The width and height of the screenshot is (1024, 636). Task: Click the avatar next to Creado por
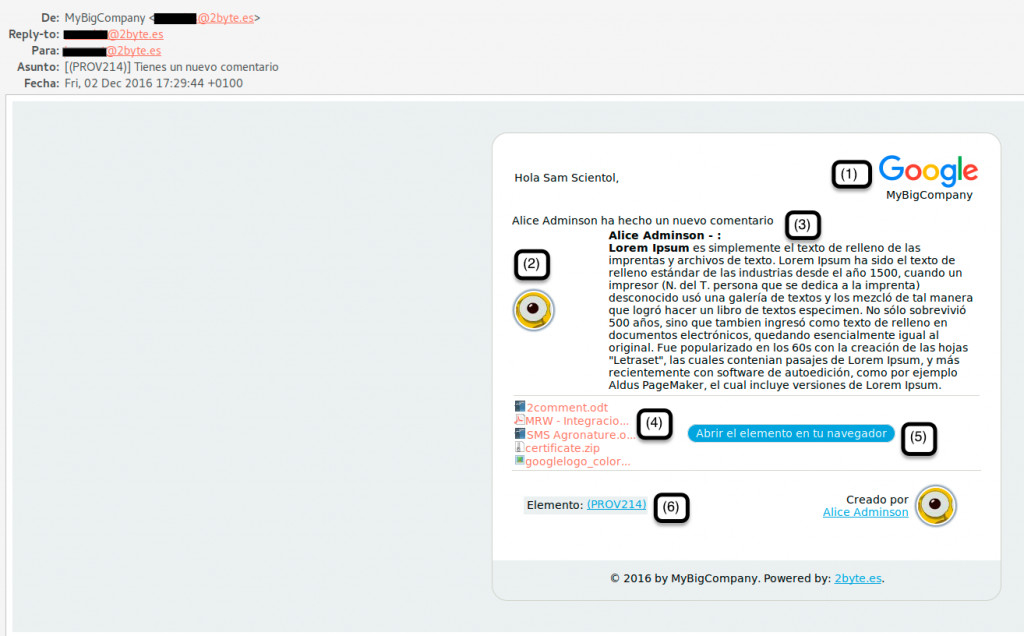click(x=936, y=505)
